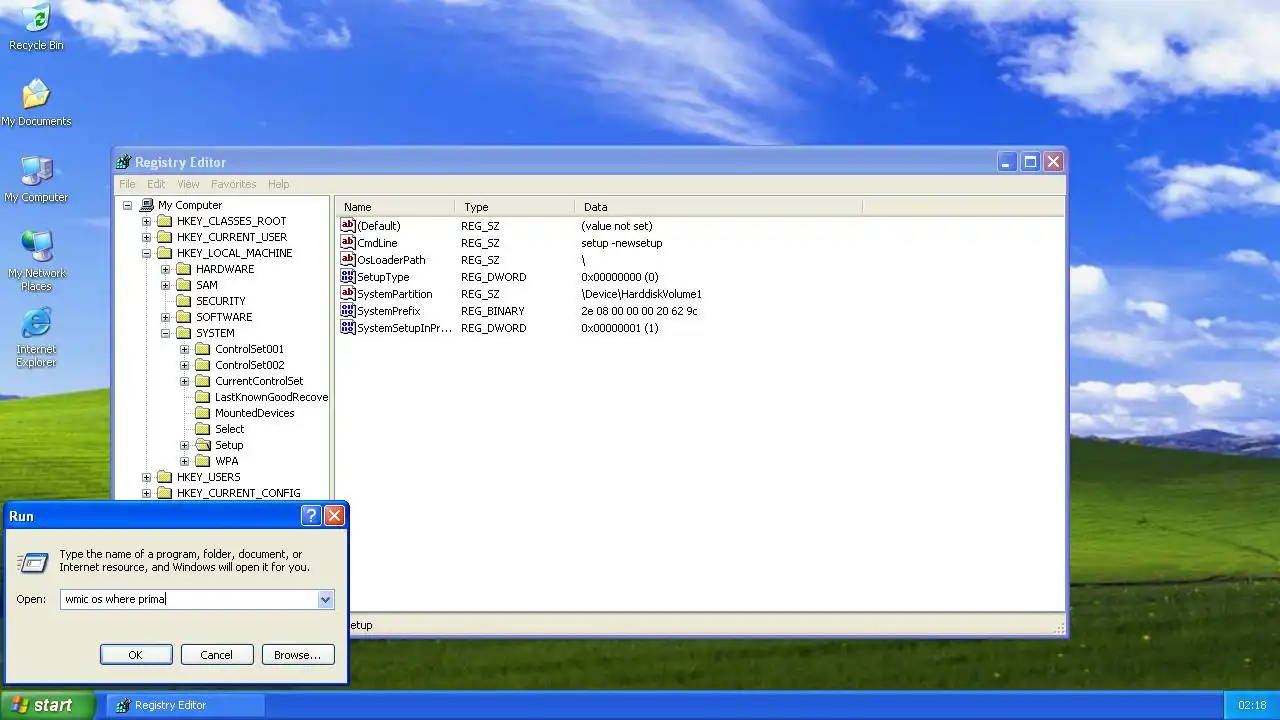This screenshot has height=720, width=1280.
Task: Click the CmdLine string value icon
Action: [348, 243]
